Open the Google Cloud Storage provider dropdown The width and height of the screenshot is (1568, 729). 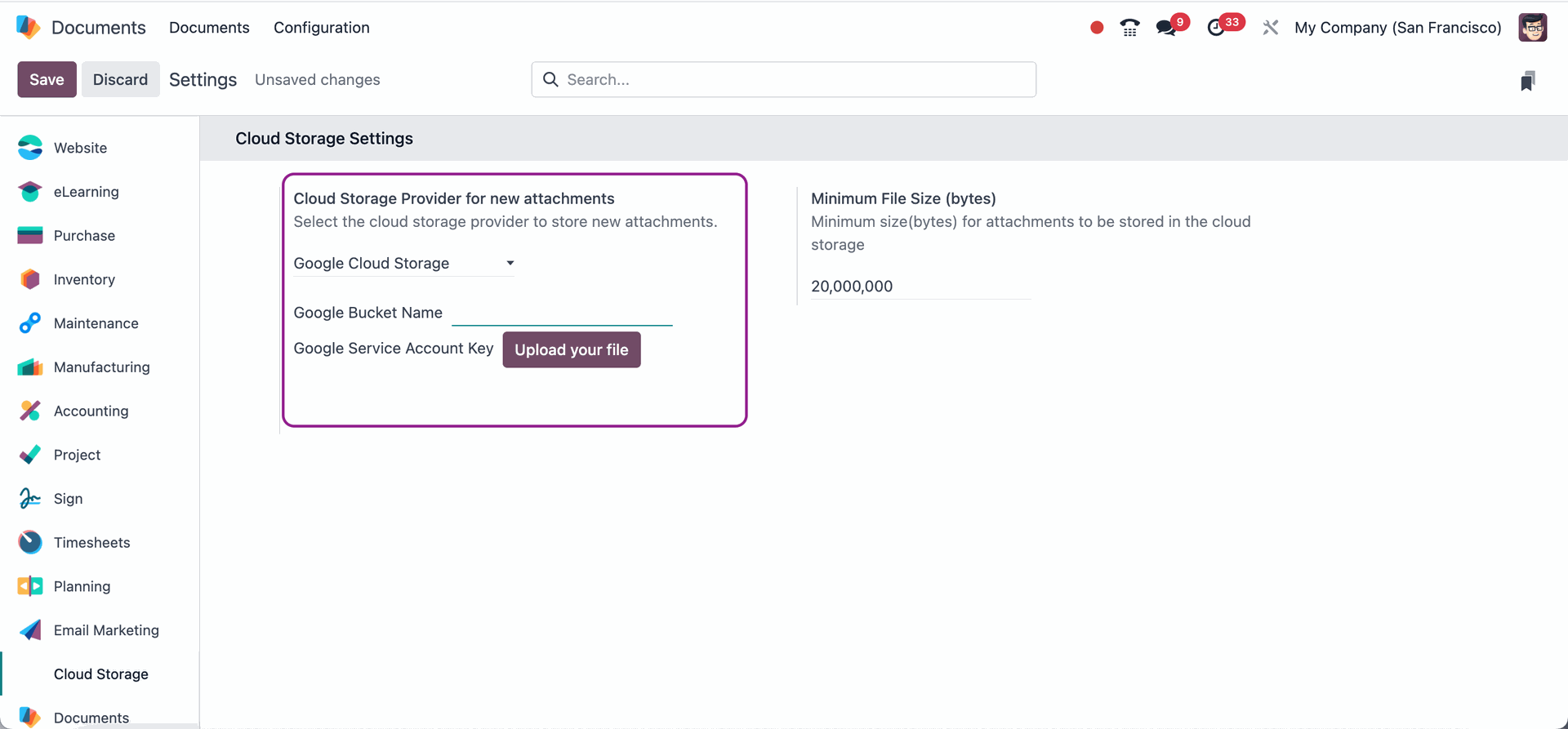(404, 263)
